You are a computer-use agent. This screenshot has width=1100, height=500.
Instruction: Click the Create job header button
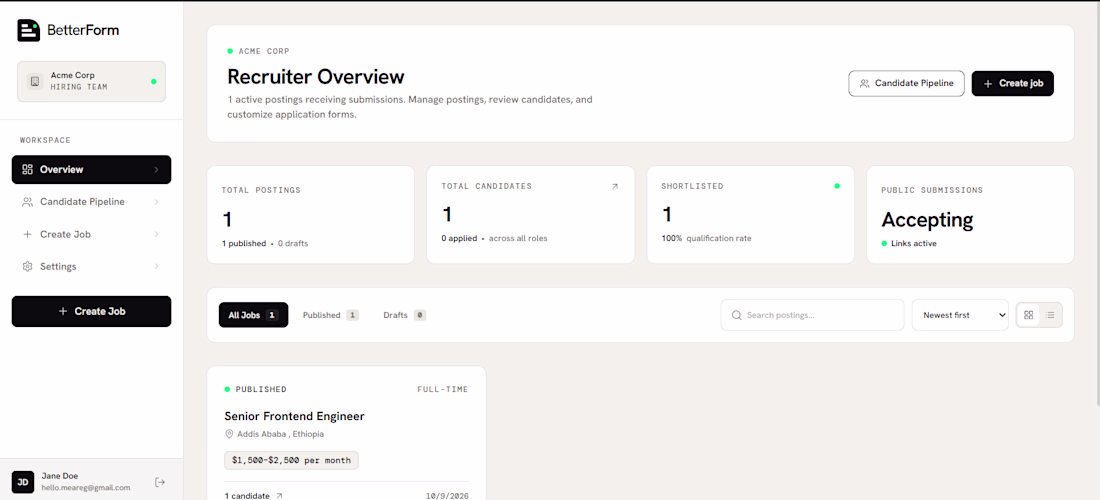pos(1012,83)
